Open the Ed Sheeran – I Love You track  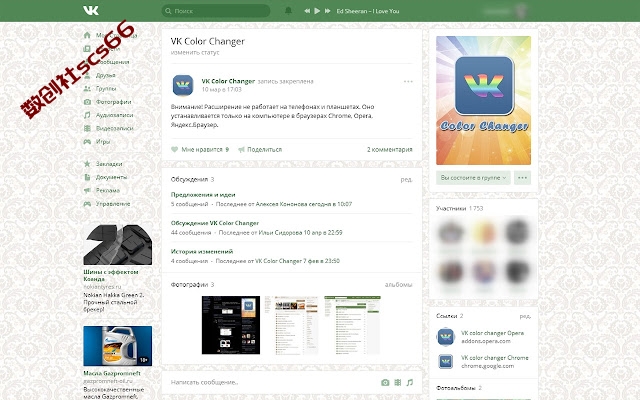tap(368, 11)
